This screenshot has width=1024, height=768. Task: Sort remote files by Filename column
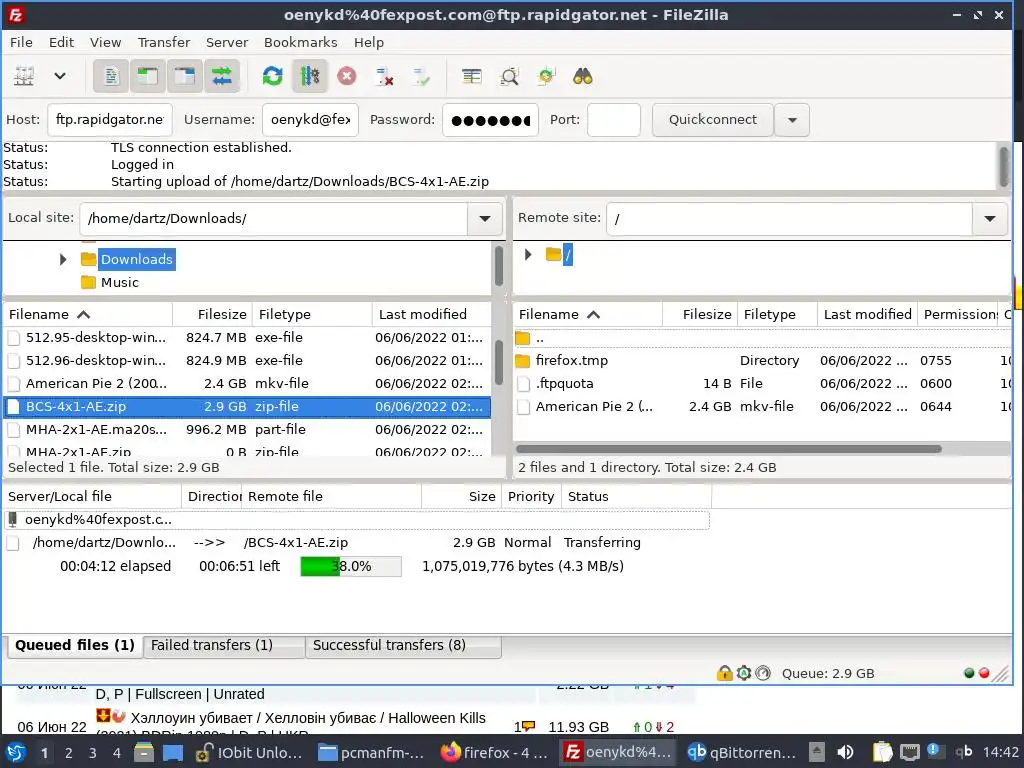(588, 314)
